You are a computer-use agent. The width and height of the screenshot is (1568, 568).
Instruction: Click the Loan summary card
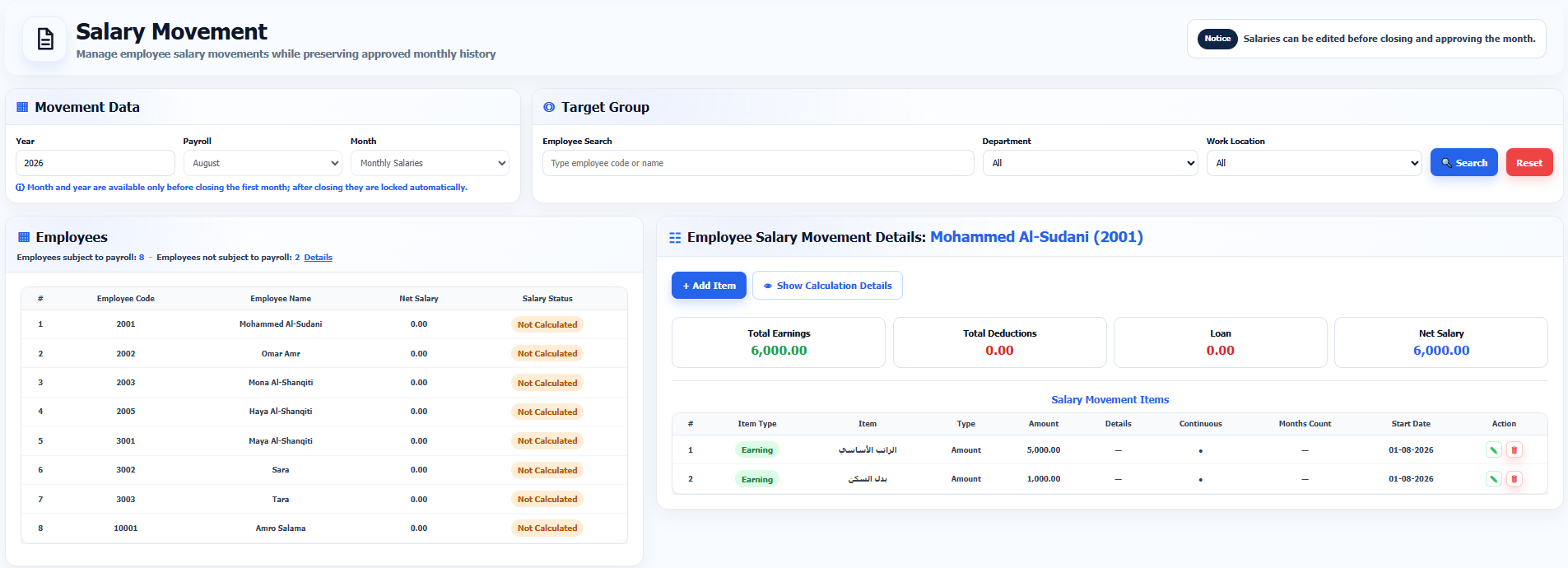click(1221, 342)
